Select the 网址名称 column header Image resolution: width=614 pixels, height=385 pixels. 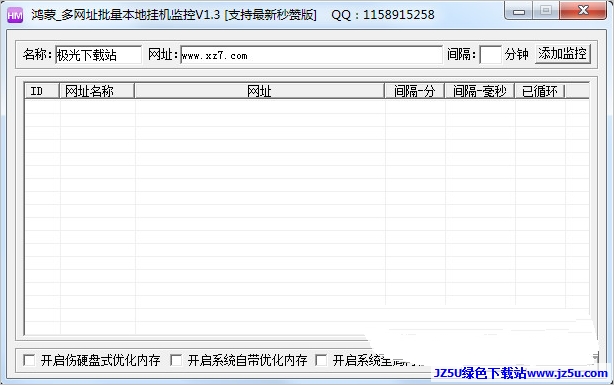(97, 91)
